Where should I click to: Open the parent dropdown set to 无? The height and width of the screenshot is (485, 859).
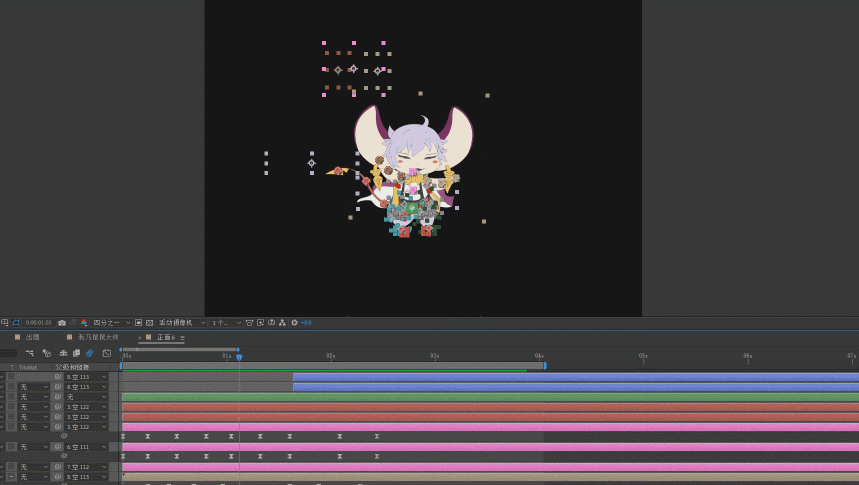86,397
